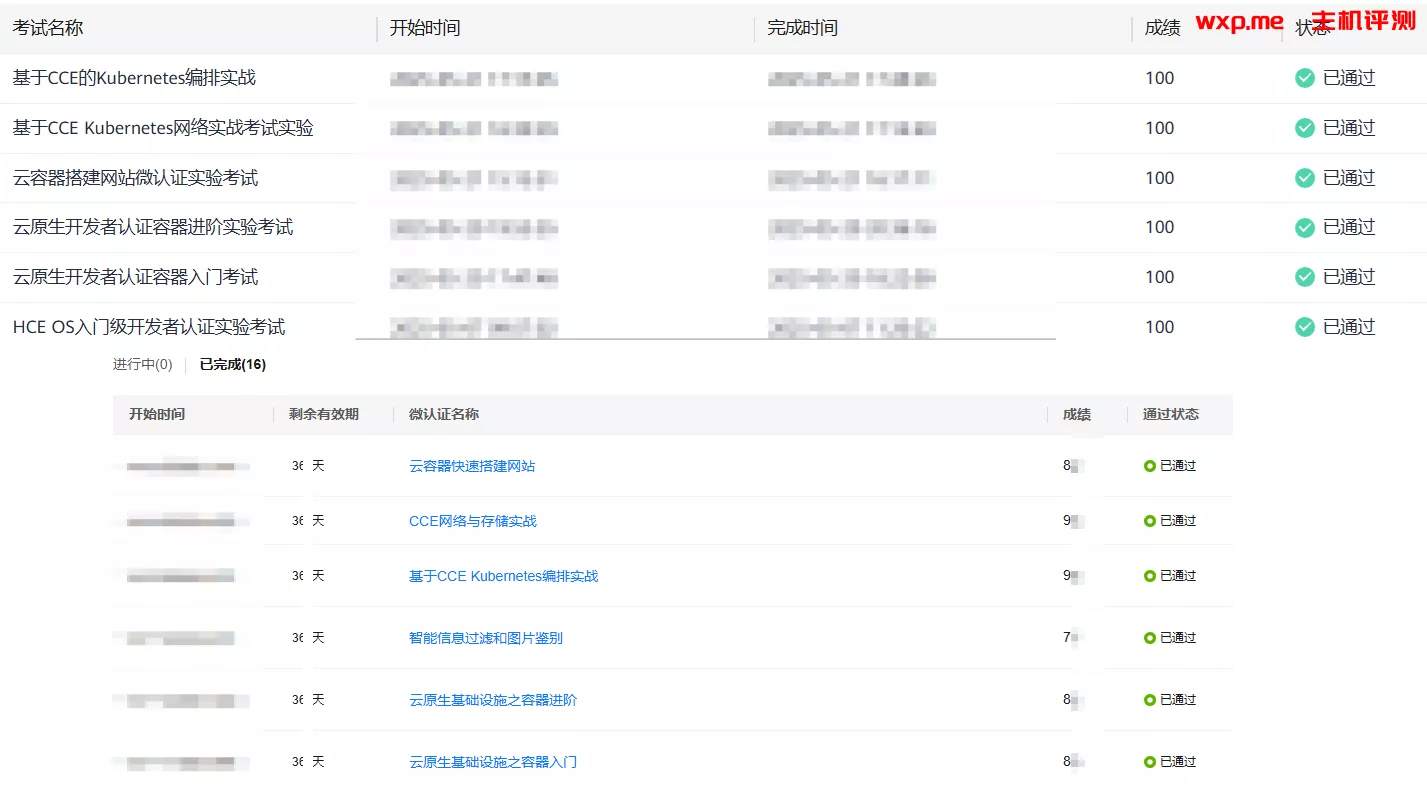Click green check icon for HCE OS入门级开发者认证实验考试

click(1305, 327)
